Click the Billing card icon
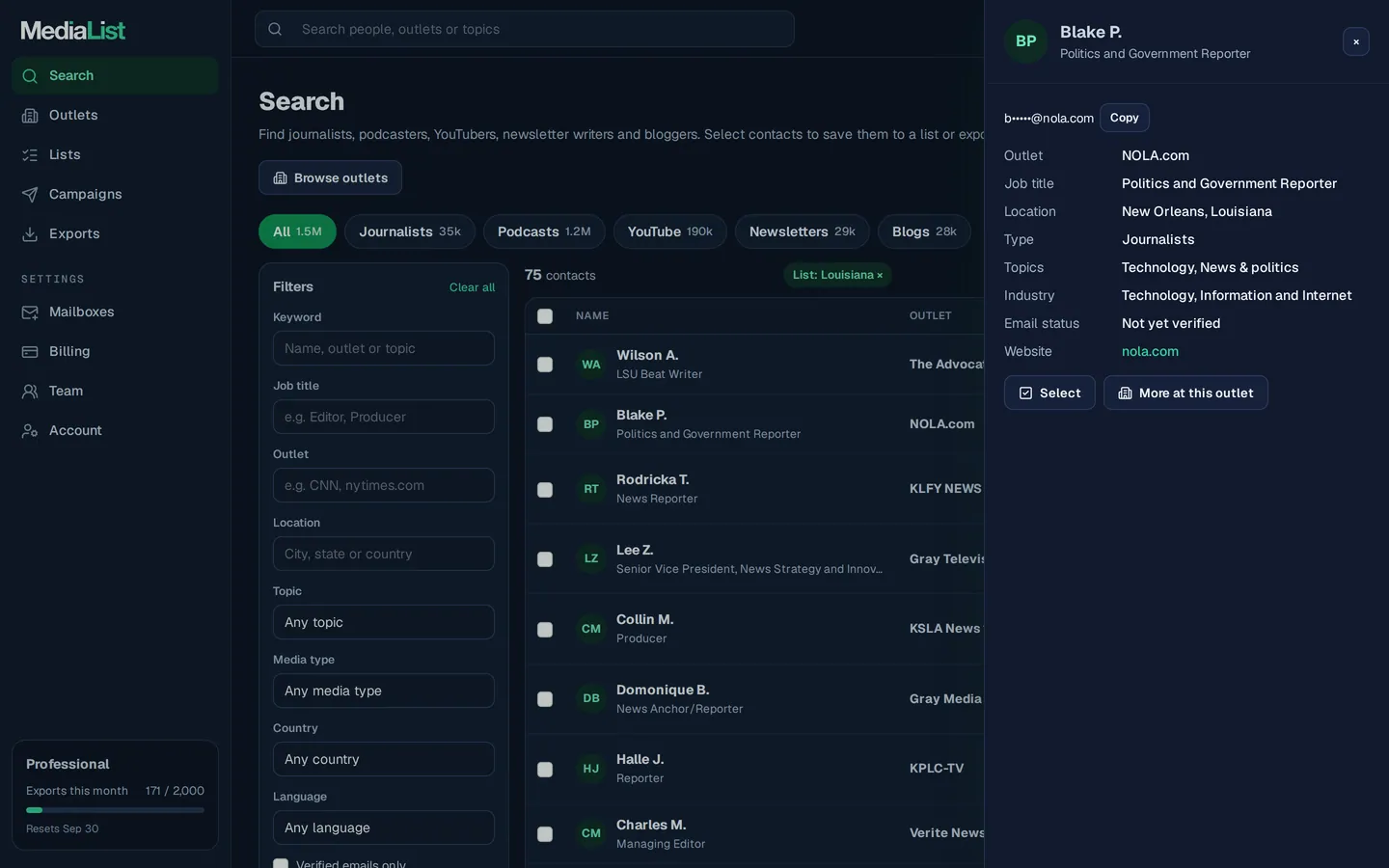Image resolution: width=1389 pixels, height=868 pixels. click(30, 351)
